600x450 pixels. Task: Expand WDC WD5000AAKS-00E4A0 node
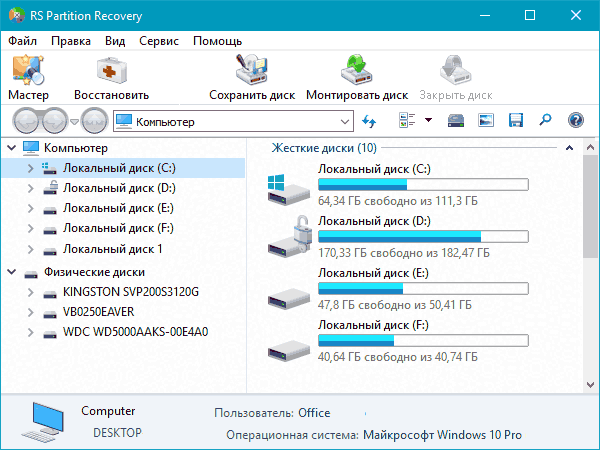coord(31,332)
